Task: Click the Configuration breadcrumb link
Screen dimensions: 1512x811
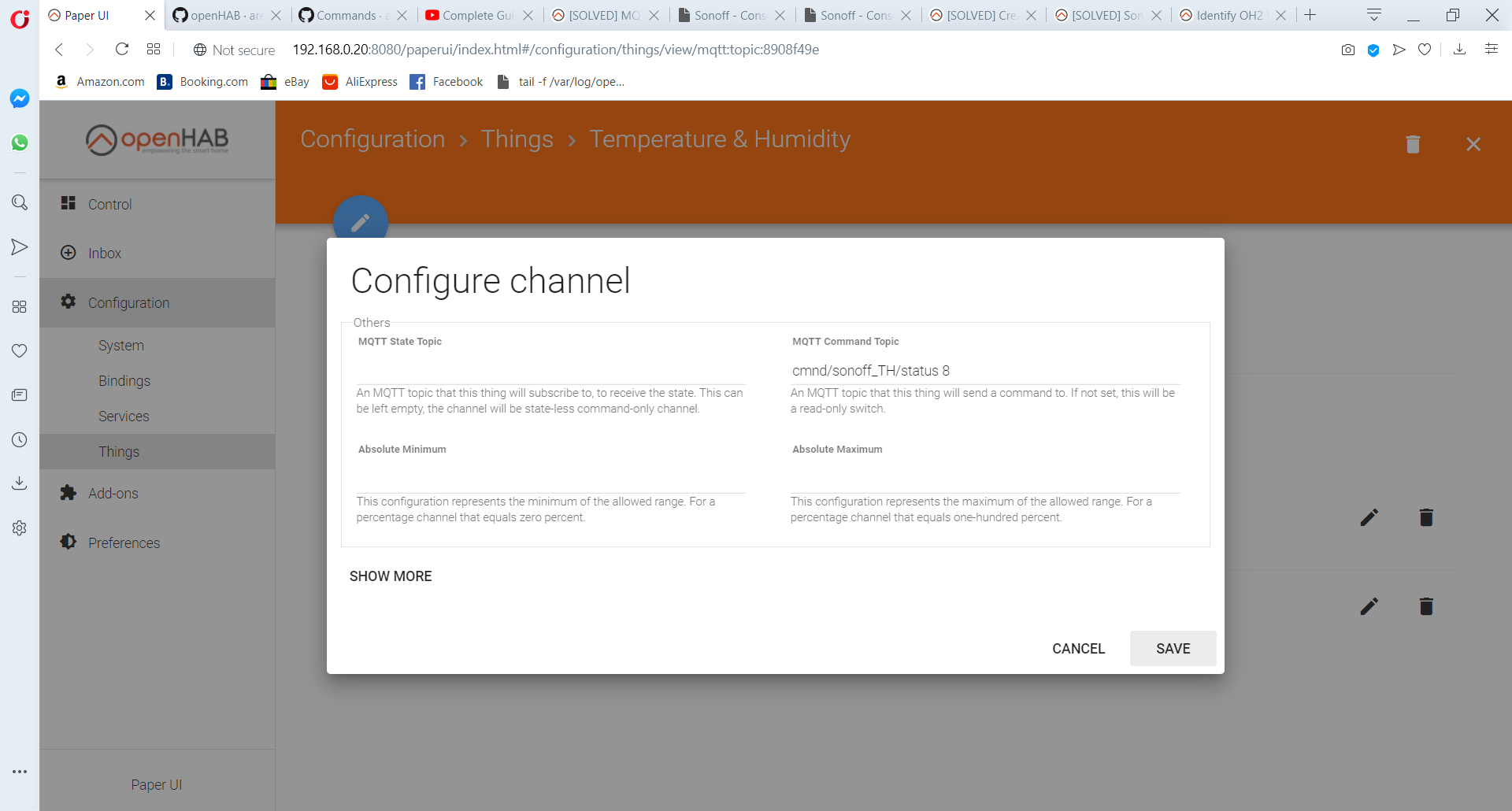Action: [372, 139]
